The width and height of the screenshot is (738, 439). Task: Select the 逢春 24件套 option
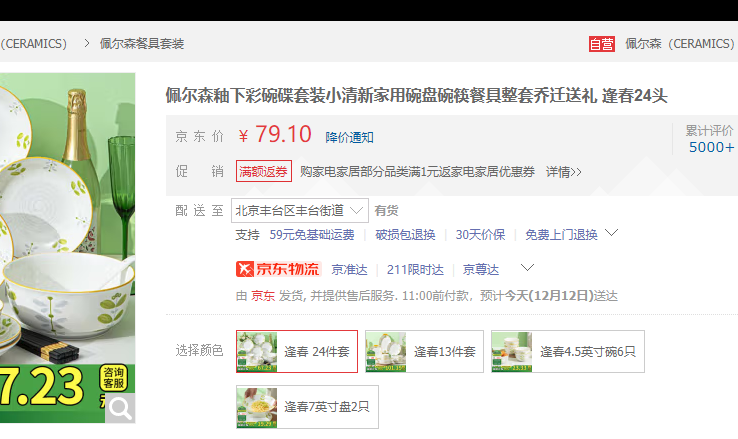pos(297,351)
